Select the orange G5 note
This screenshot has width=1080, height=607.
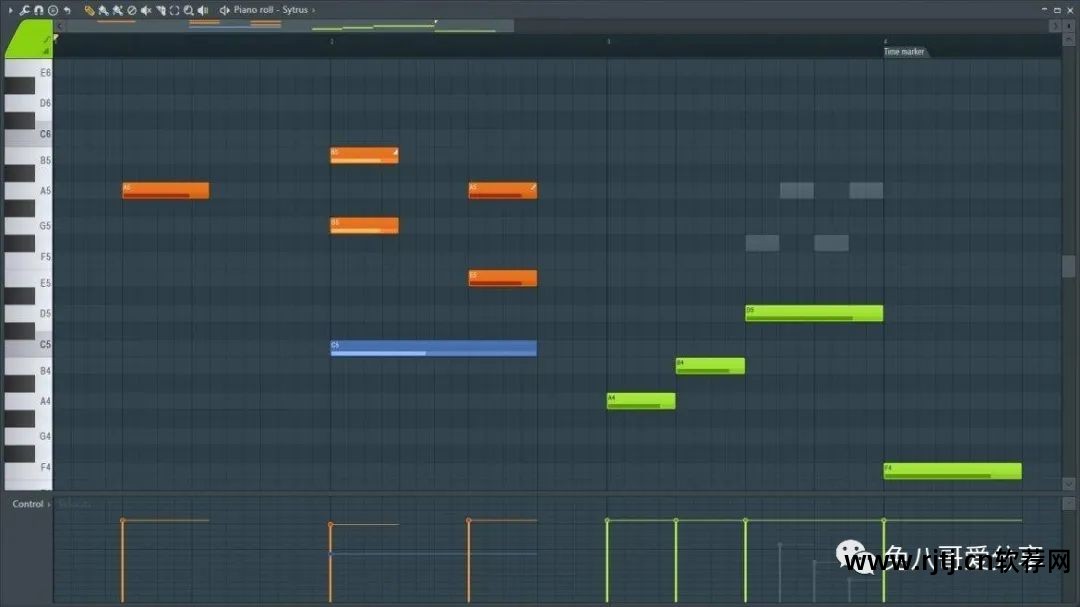tap(364, 225)
